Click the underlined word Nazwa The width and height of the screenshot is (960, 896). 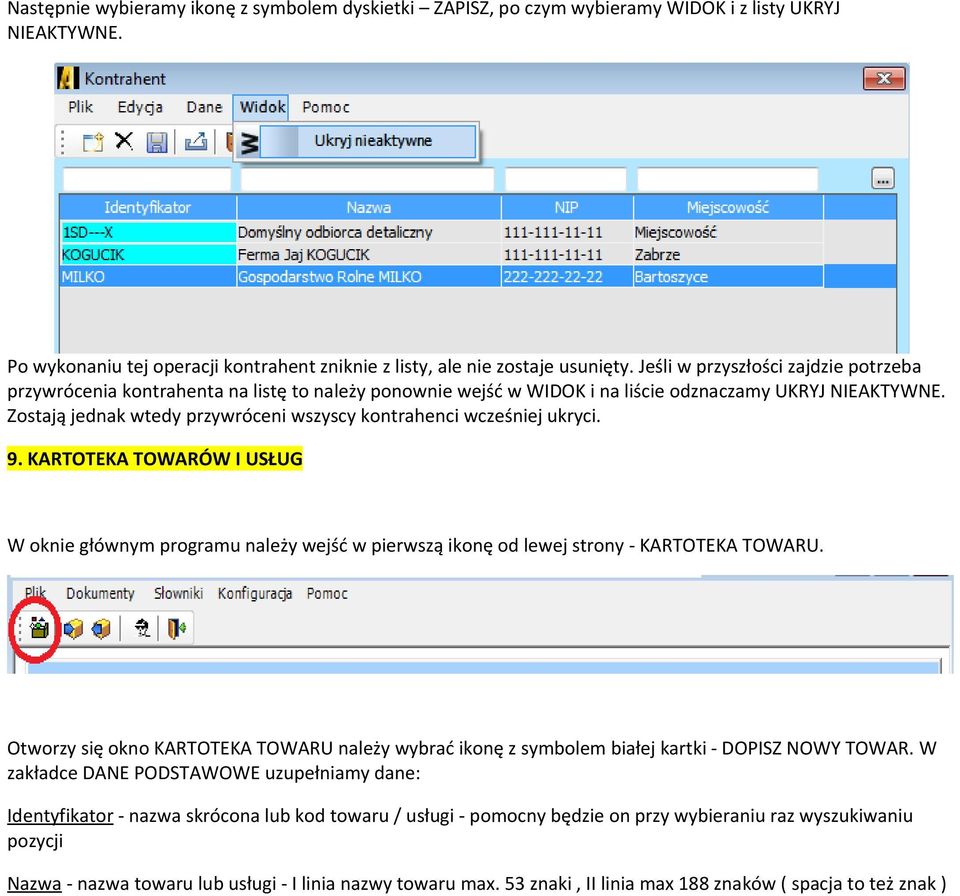click(x=34, y=884)
